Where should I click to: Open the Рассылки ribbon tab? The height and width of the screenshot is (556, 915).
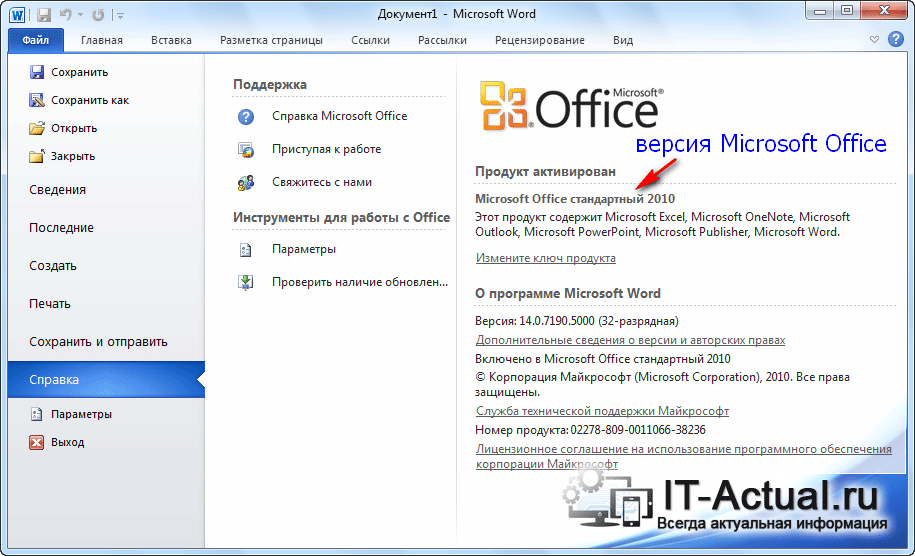[442, 40]
